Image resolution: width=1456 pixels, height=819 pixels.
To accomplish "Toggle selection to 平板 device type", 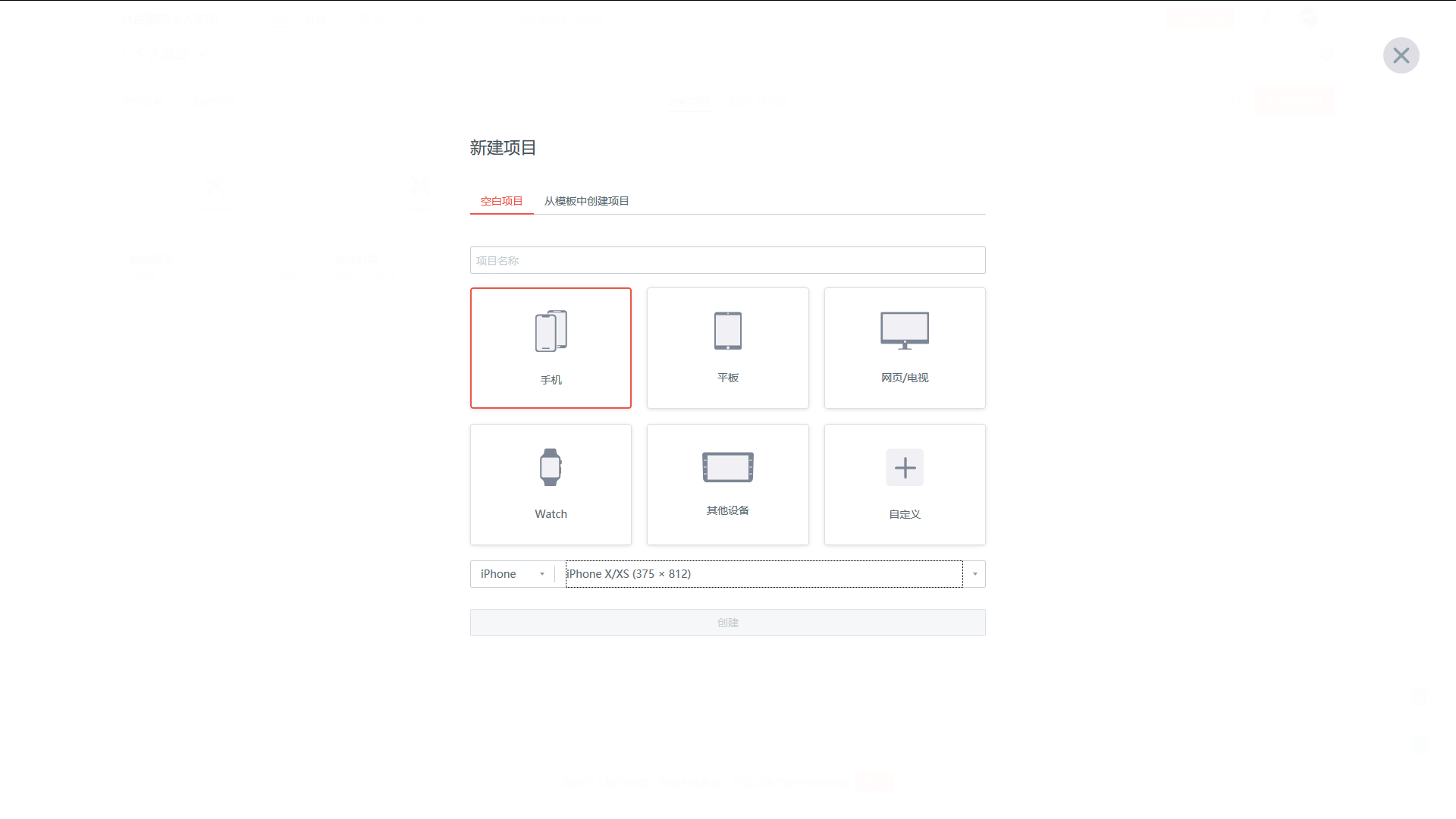I will click(727, 348).
